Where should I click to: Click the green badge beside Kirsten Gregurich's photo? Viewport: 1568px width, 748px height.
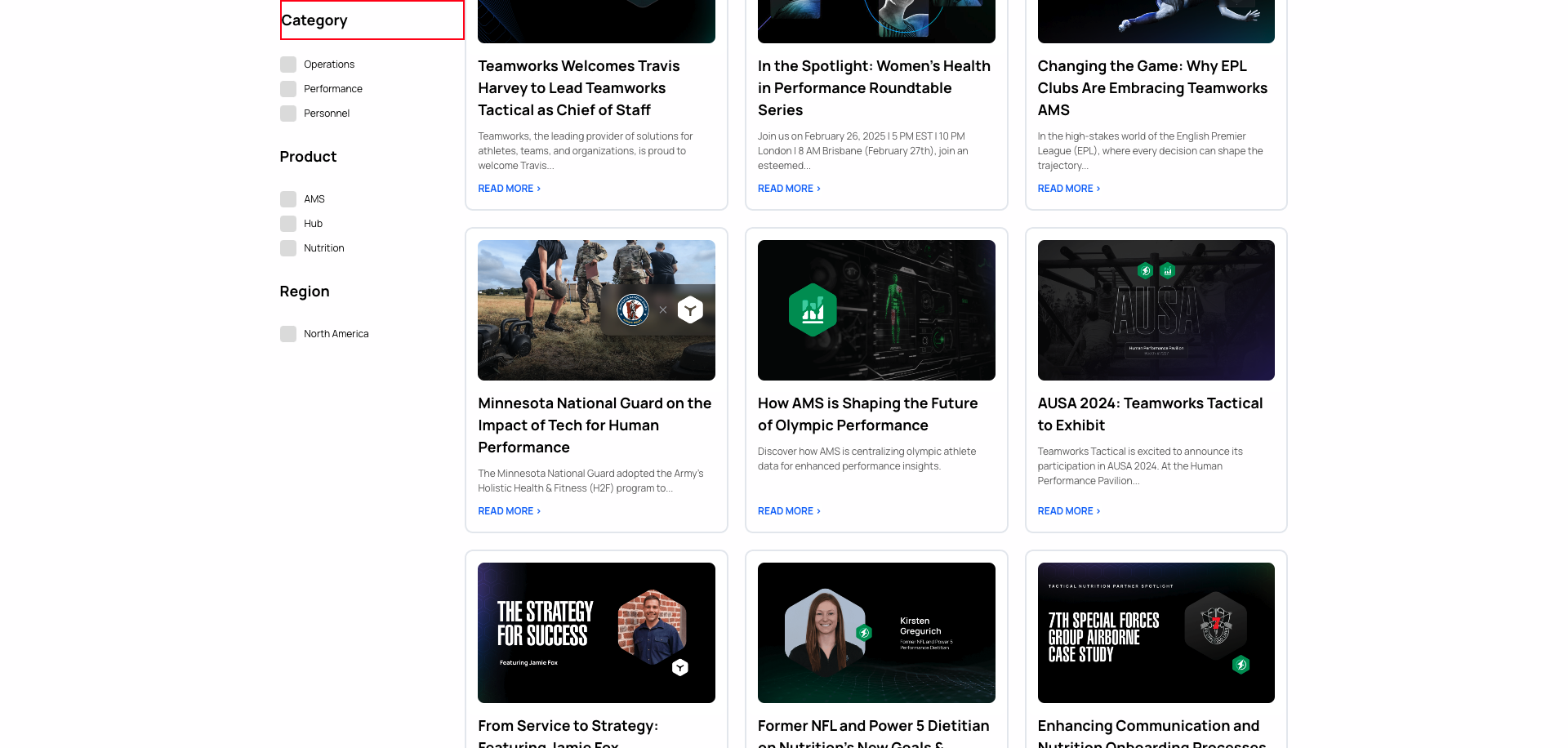[866, 632]
